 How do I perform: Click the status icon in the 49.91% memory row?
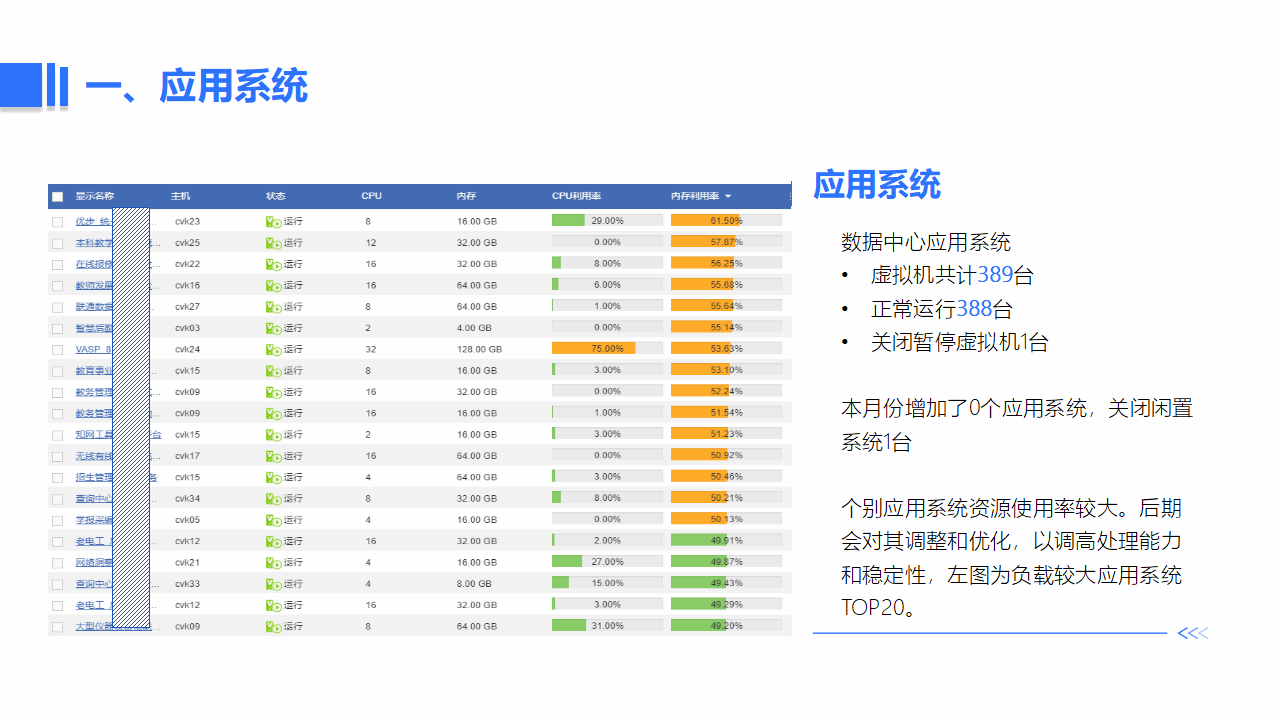click(x=273, y=541)
